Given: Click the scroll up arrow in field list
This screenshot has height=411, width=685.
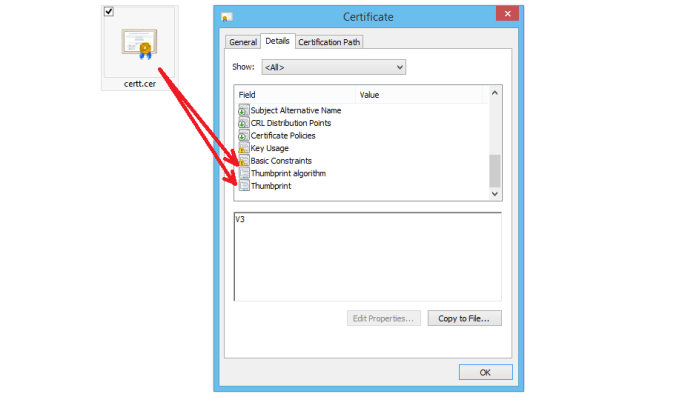Looking at the screenshot, I should coord(494,94).
